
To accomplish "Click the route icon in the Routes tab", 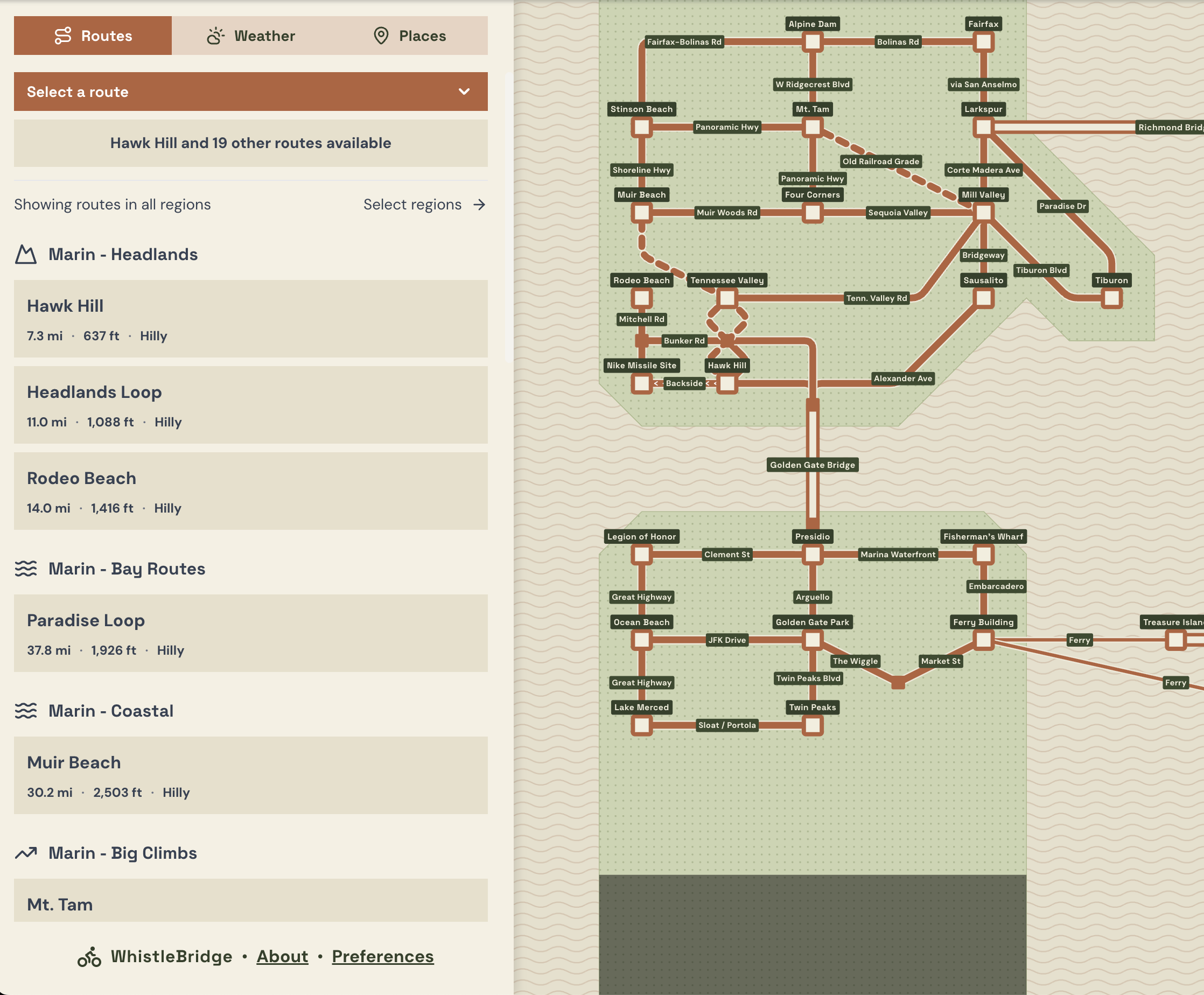I will 63,36.
